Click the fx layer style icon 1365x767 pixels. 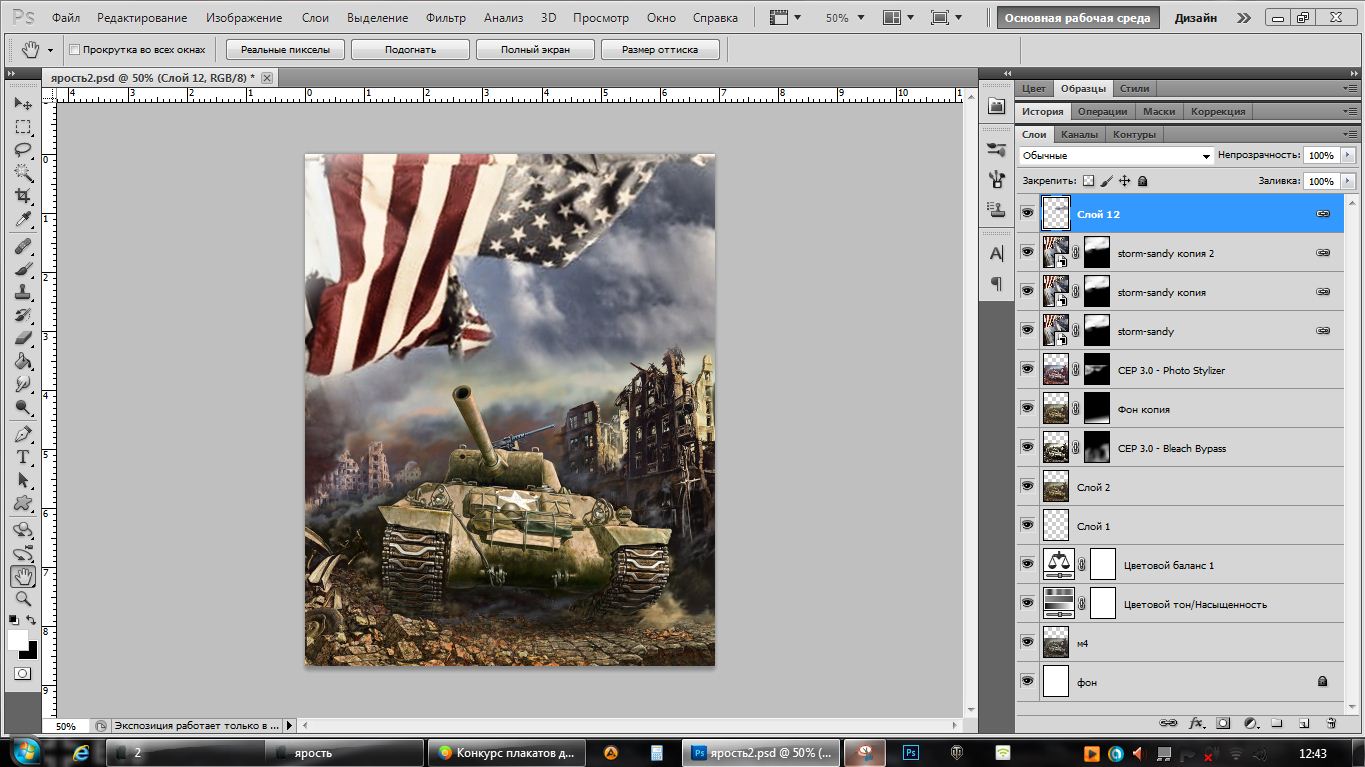click(x=1196, y=722)
